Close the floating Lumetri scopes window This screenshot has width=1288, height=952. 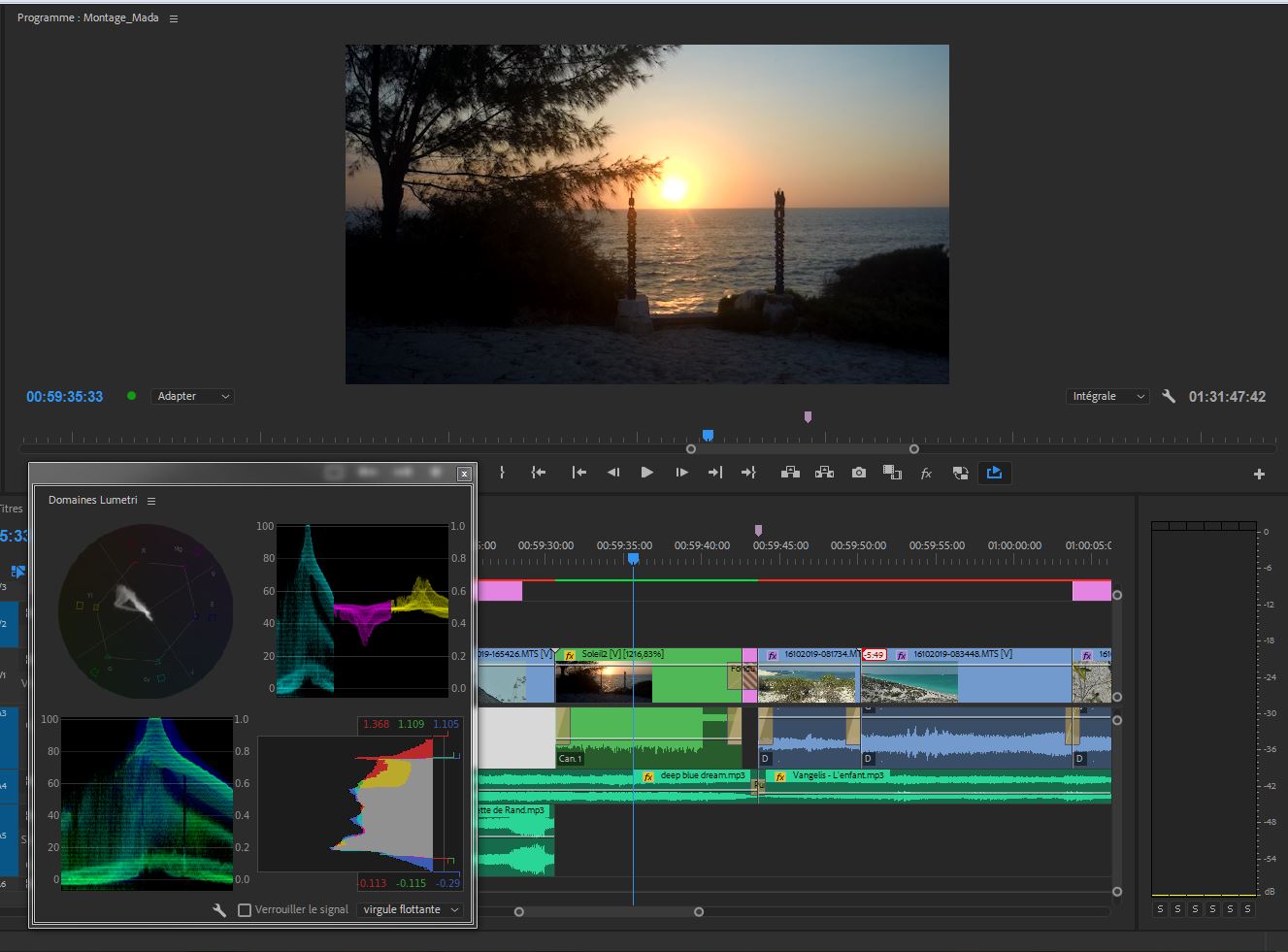[x=464, y=474]
